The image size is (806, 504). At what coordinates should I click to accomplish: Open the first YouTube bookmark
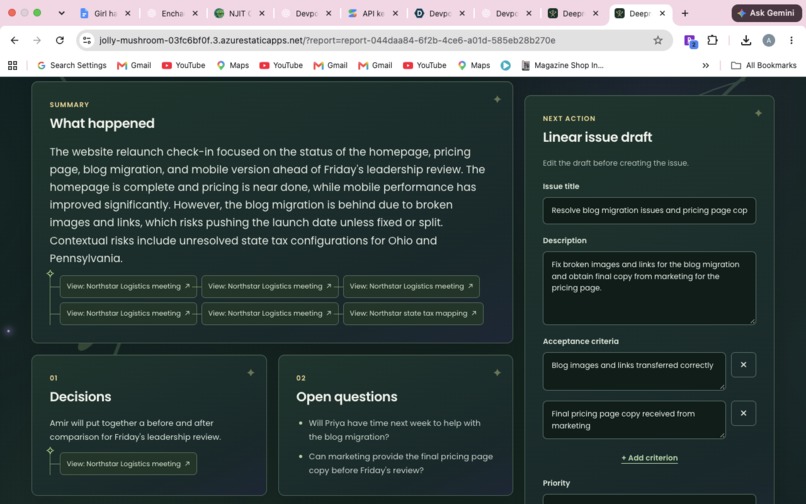[184, 65]
